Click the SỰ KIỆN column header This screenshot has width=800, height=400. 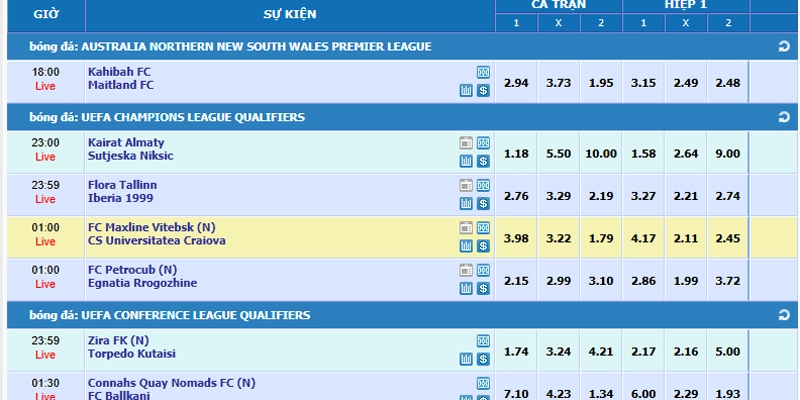pos(290,14)
